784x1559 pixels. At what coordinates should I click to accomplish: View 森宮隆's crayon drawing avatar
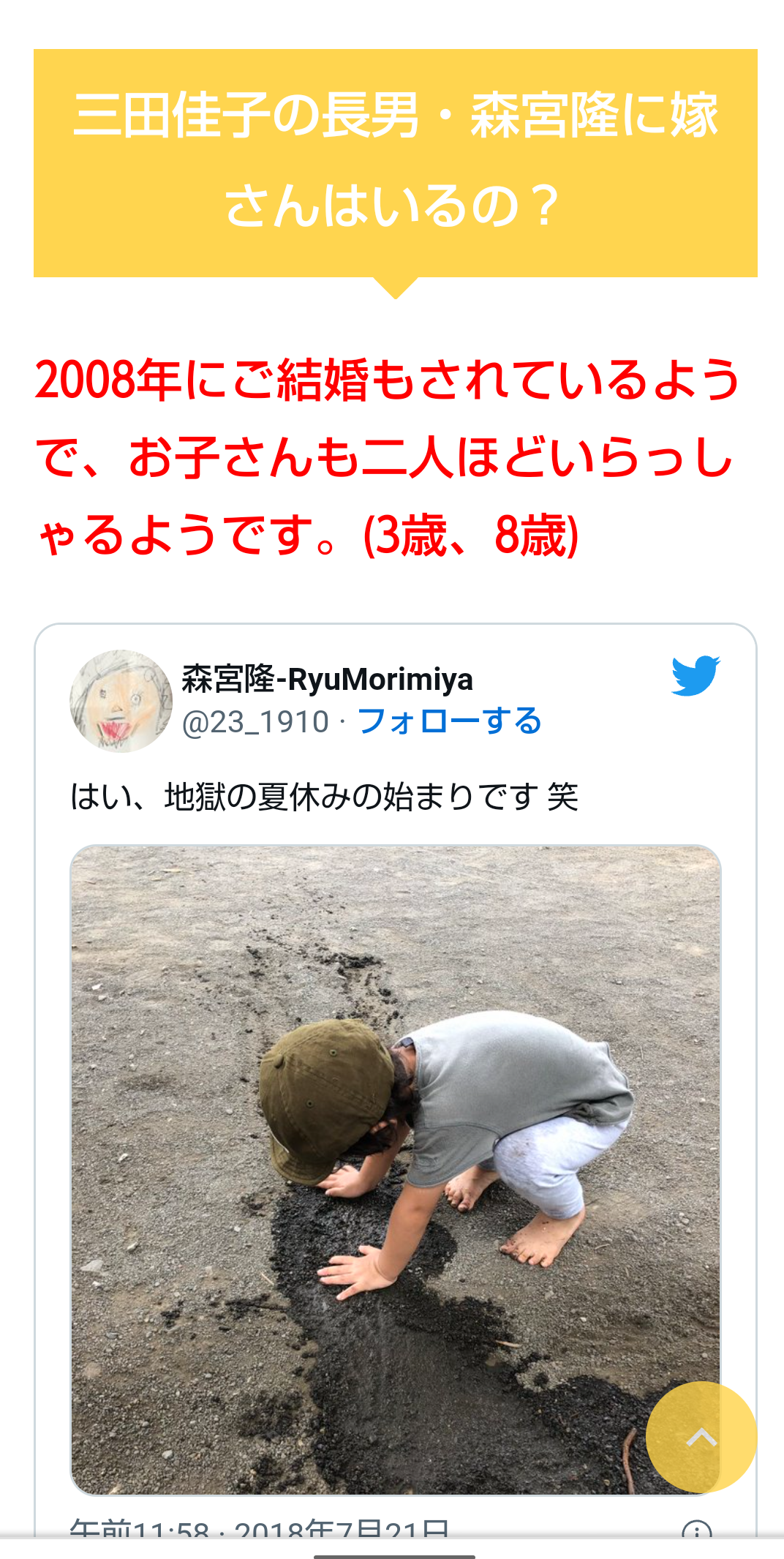tap(121, 701)
